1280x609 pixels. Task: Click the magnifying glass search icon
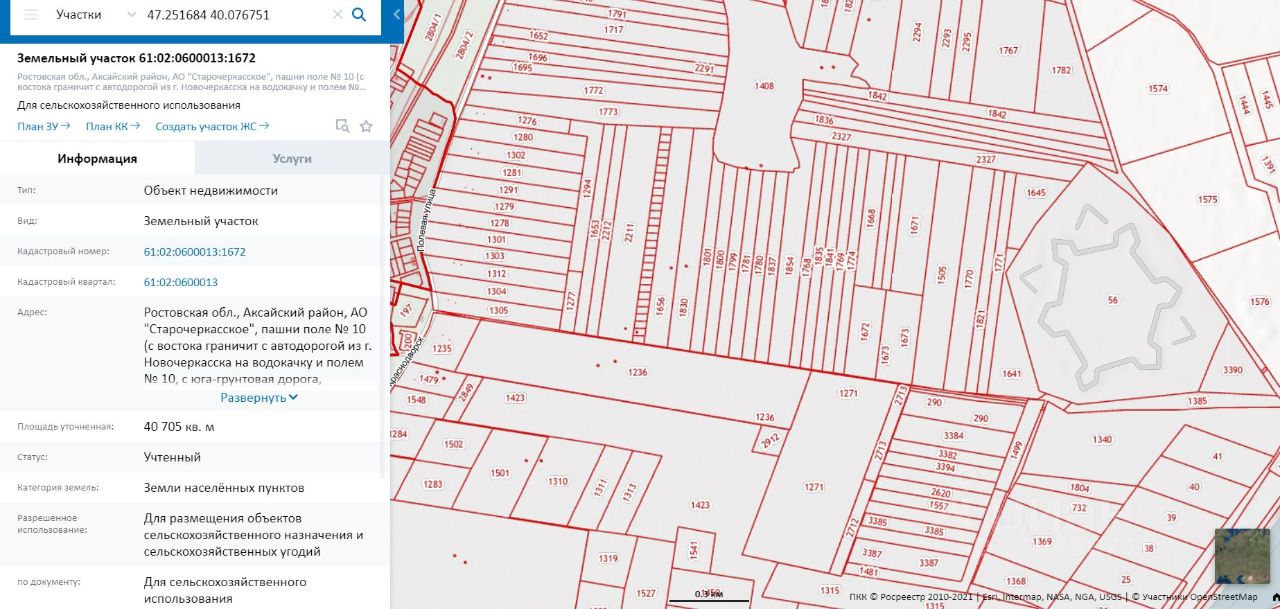pyautogui.click(x=360, y=15)
